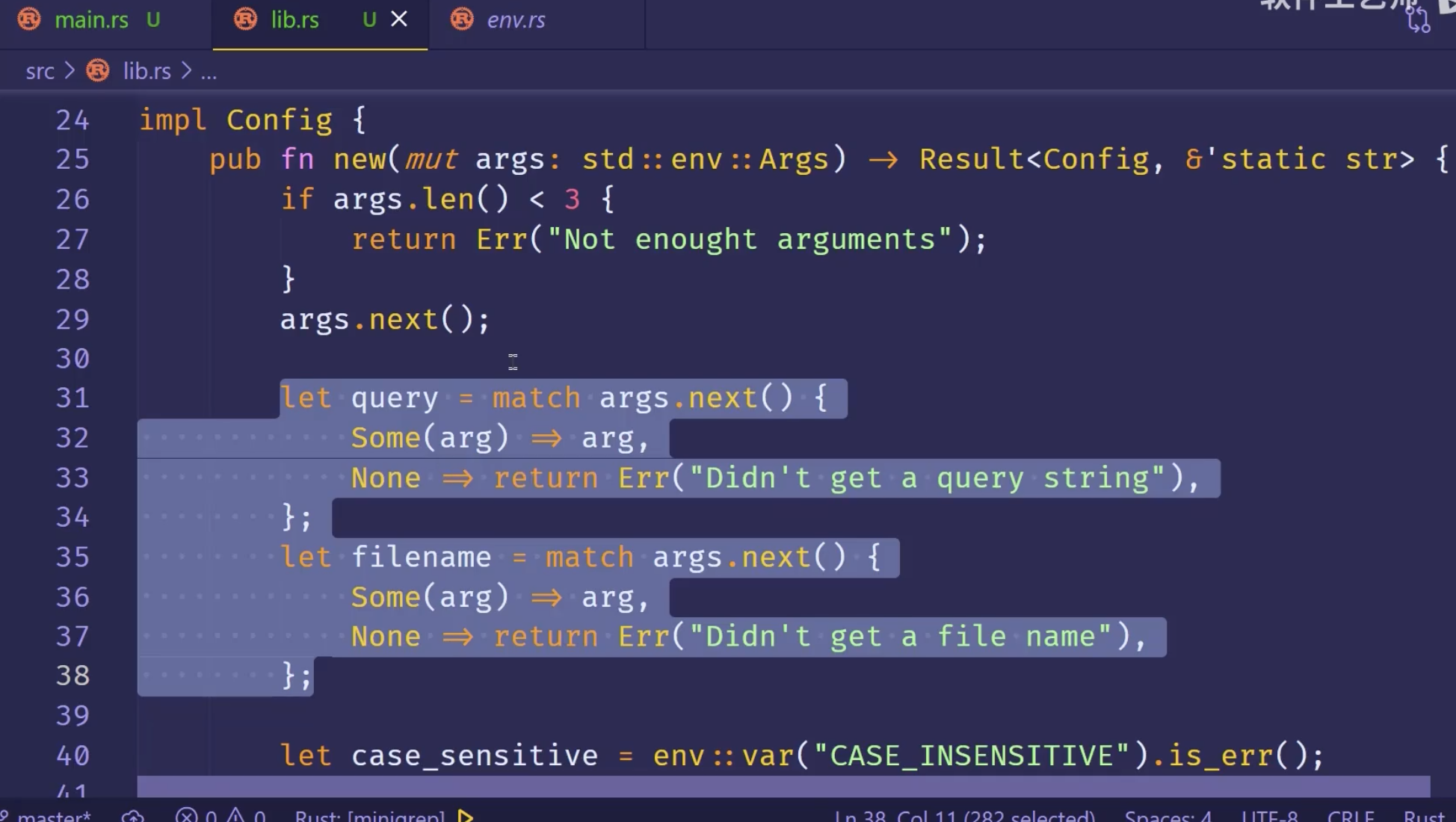Image resolution: width=1456 pixels, height=822 pixels.
Task: Click the warnings triangle icon in status bar
Action: point(235,816)
